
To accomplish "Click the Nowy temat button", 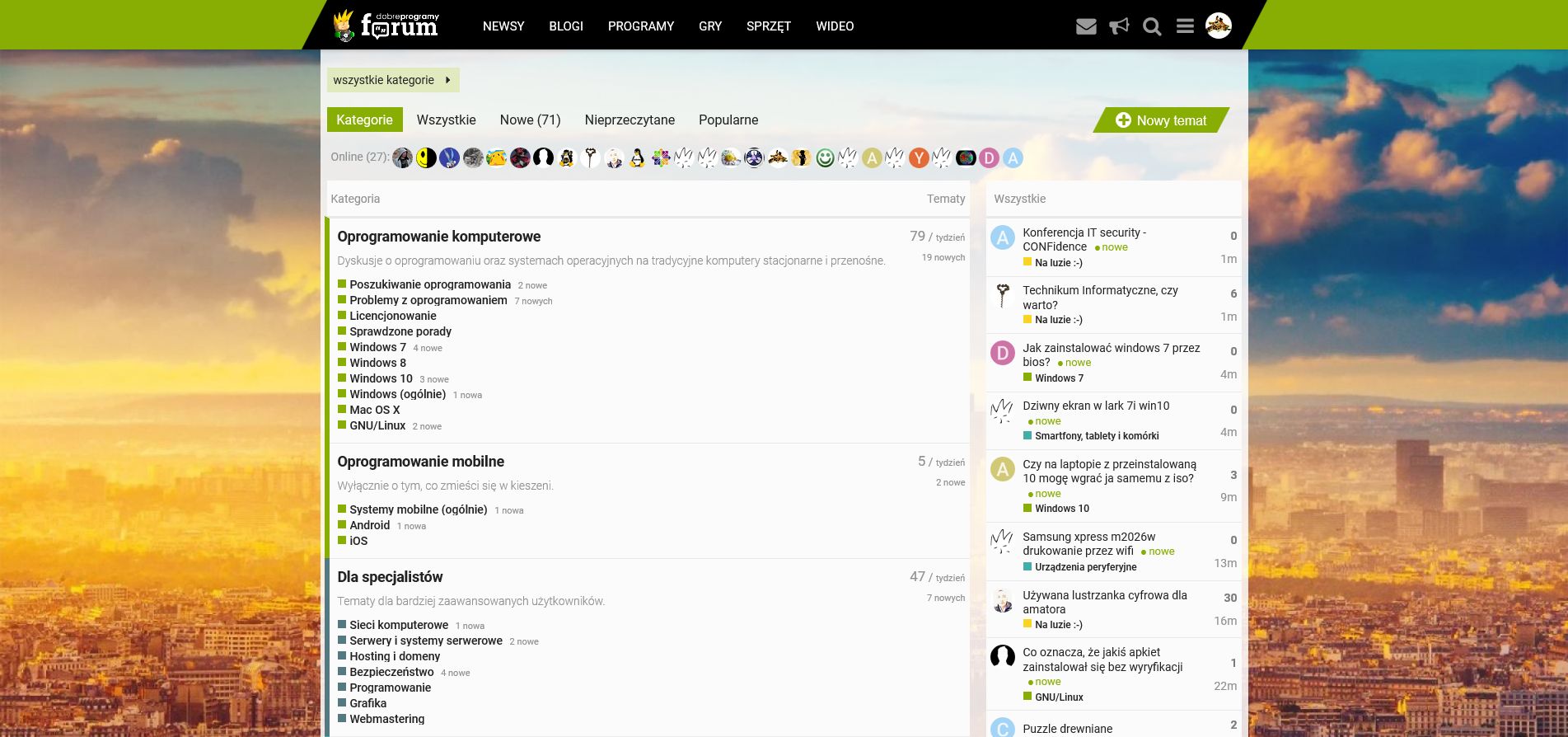I will 1161,120.
